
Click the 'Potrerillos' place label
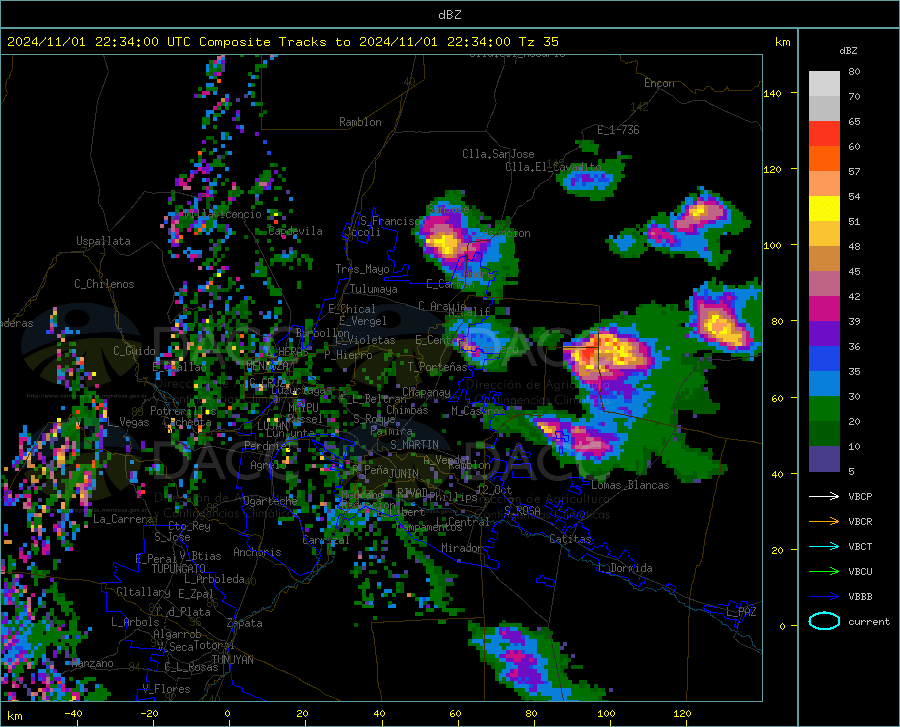pyautogui.click(x=183, y=411)
